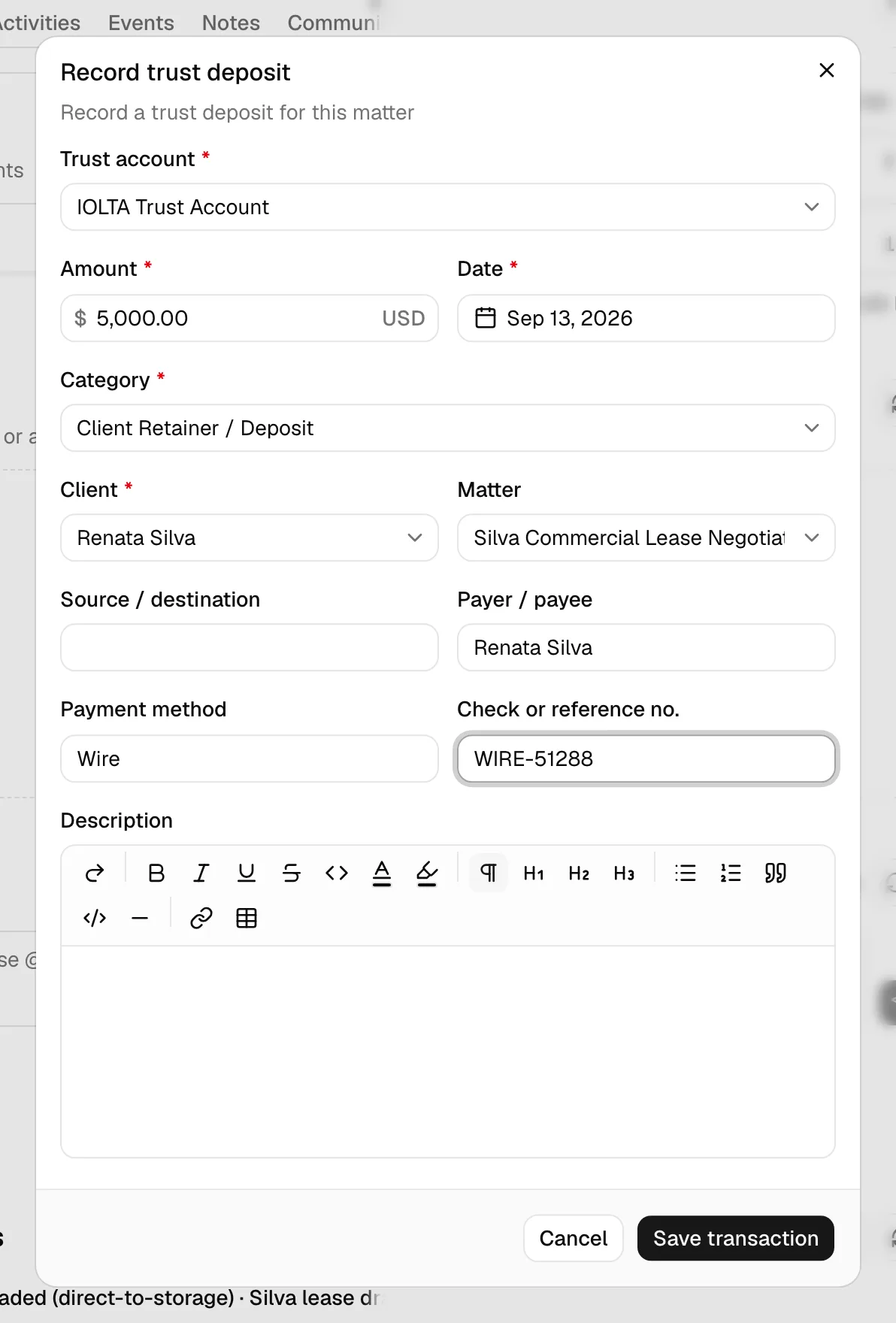
Task: Apply Heading 3 style
Action: (x=624, y=873)
